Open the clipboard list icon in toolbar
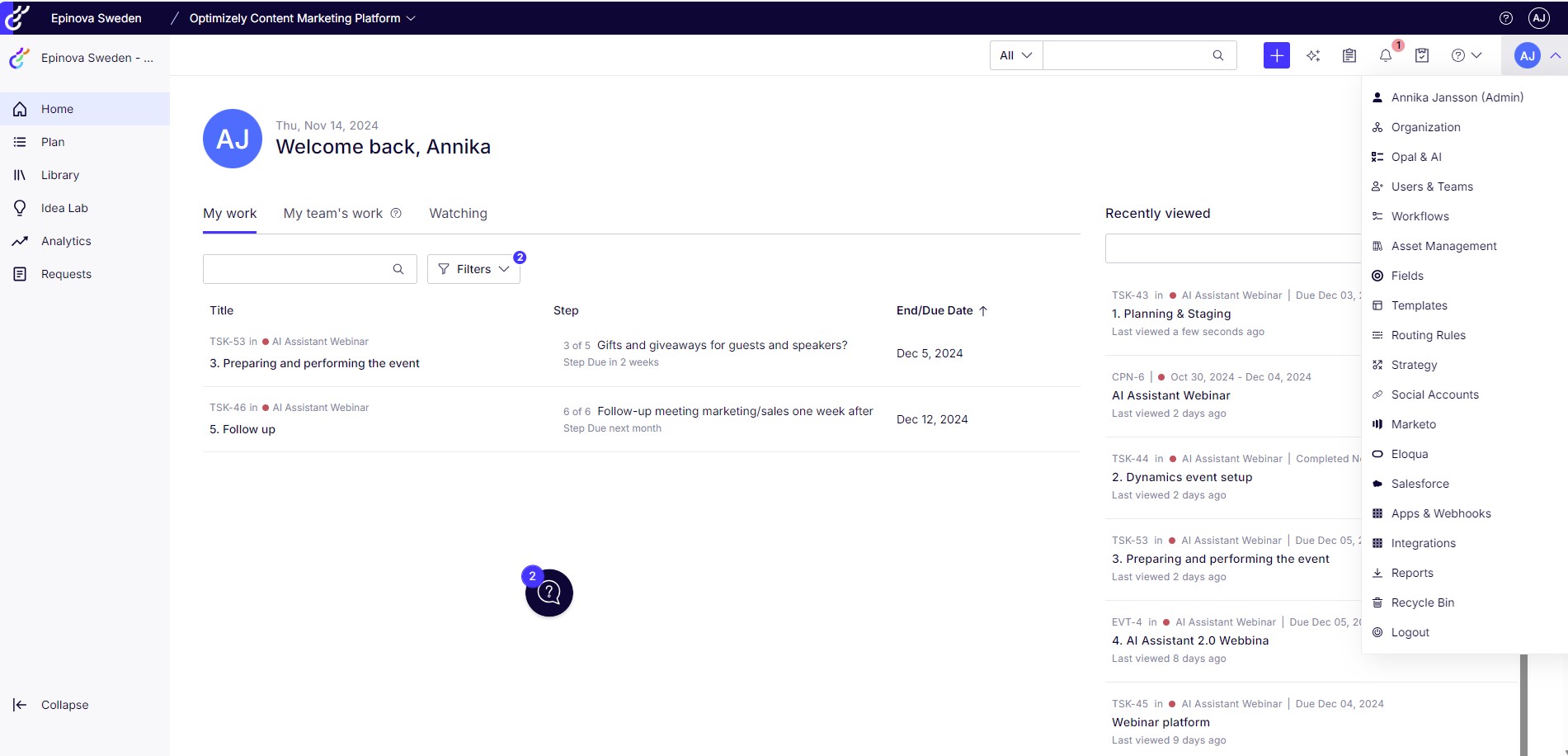 point(1349,55)
